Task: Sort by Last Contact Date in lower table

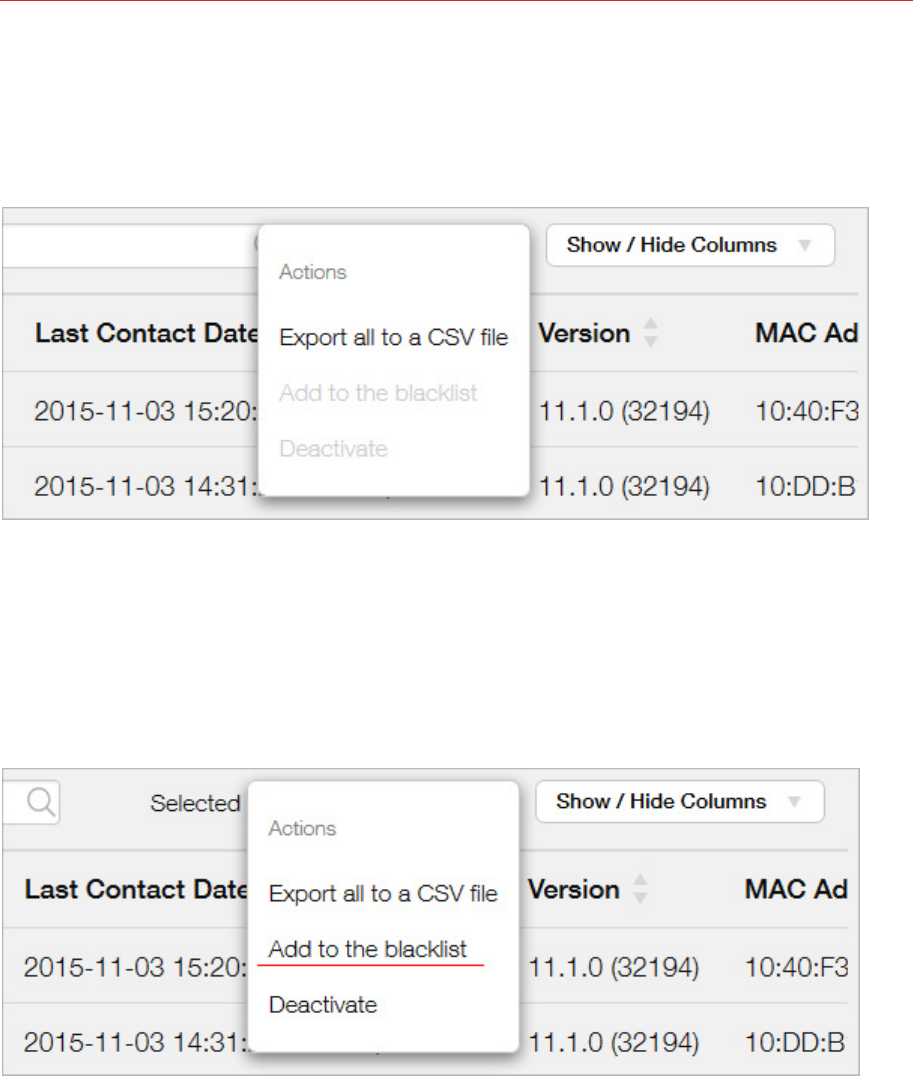Action: pos(136,890)
